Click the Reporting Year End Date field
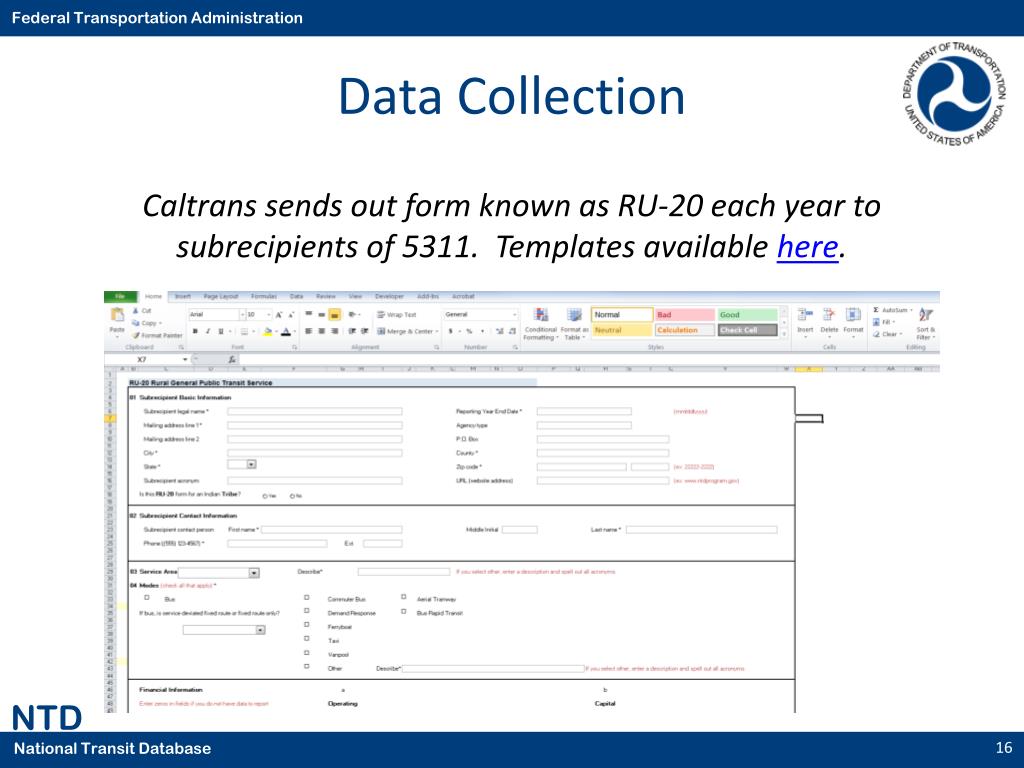This screenshot has width=1024, height=768. [x=584, y=411]
